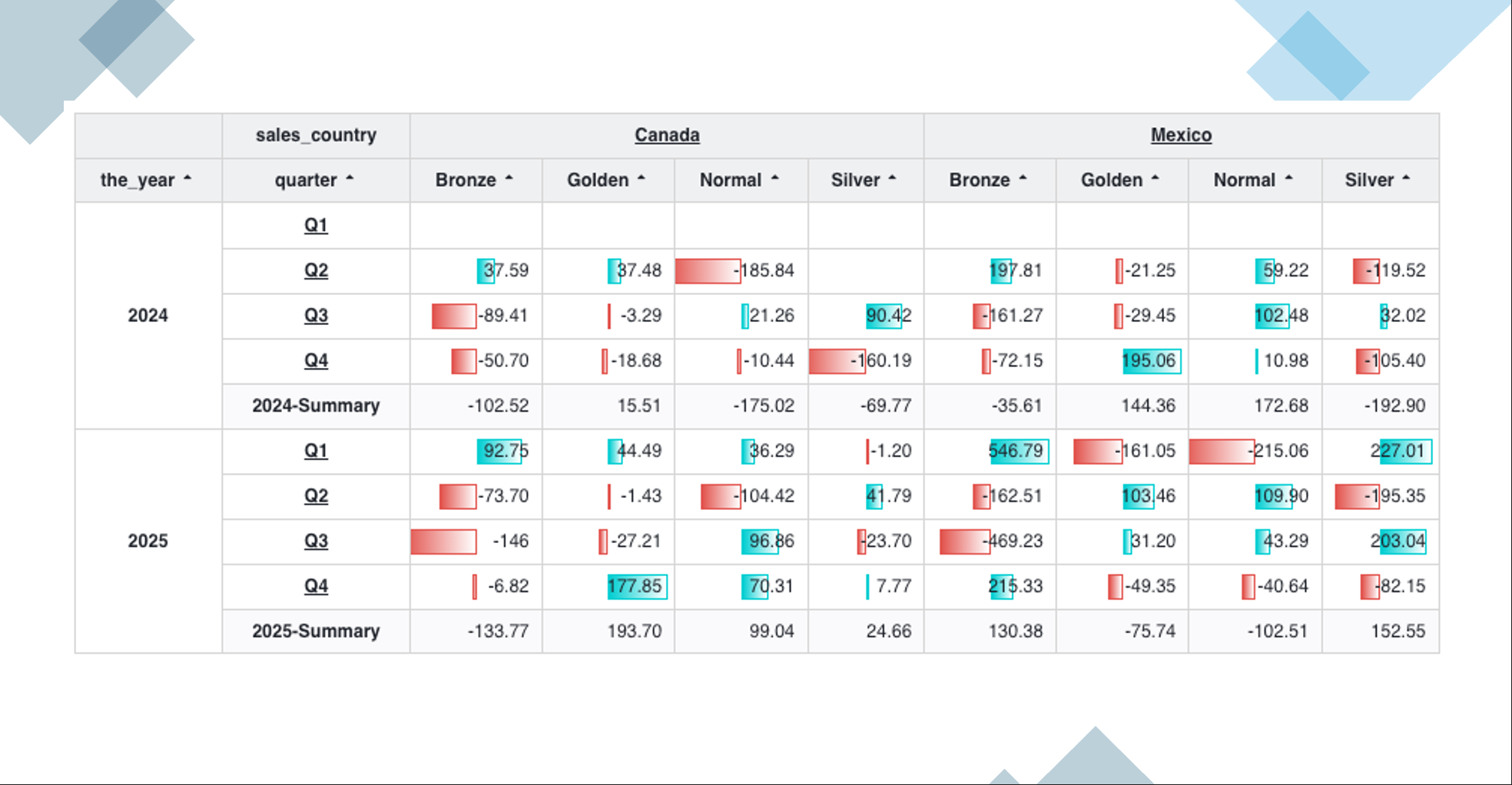
Task: Select the sales_country header cell
Action: (x=316, y=135)
